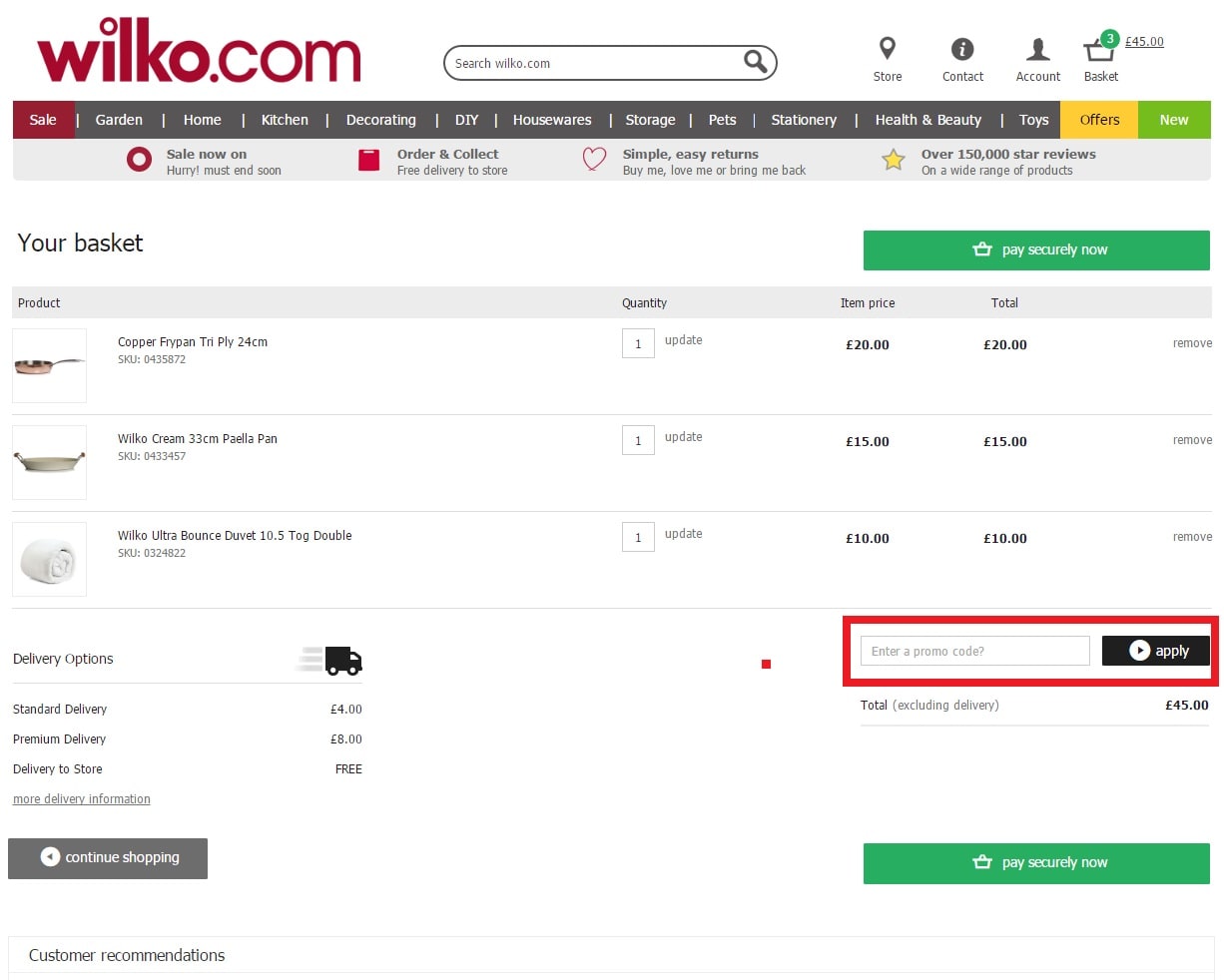Open the Pets menu
Viewport: 1224px width, 980px height.
(x=722, y=120)
